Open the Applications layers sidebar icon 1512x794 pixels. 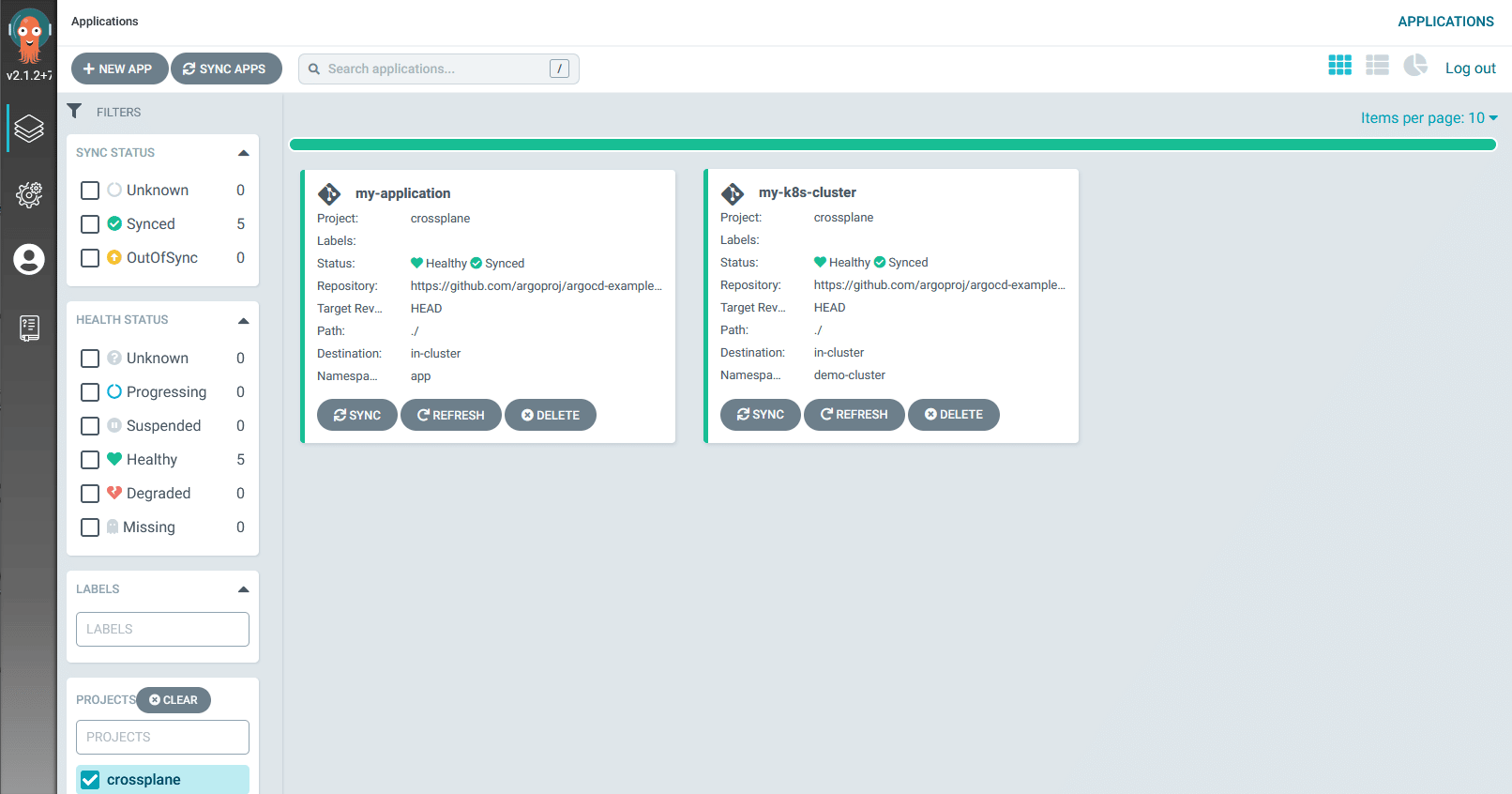coord(29,129)
